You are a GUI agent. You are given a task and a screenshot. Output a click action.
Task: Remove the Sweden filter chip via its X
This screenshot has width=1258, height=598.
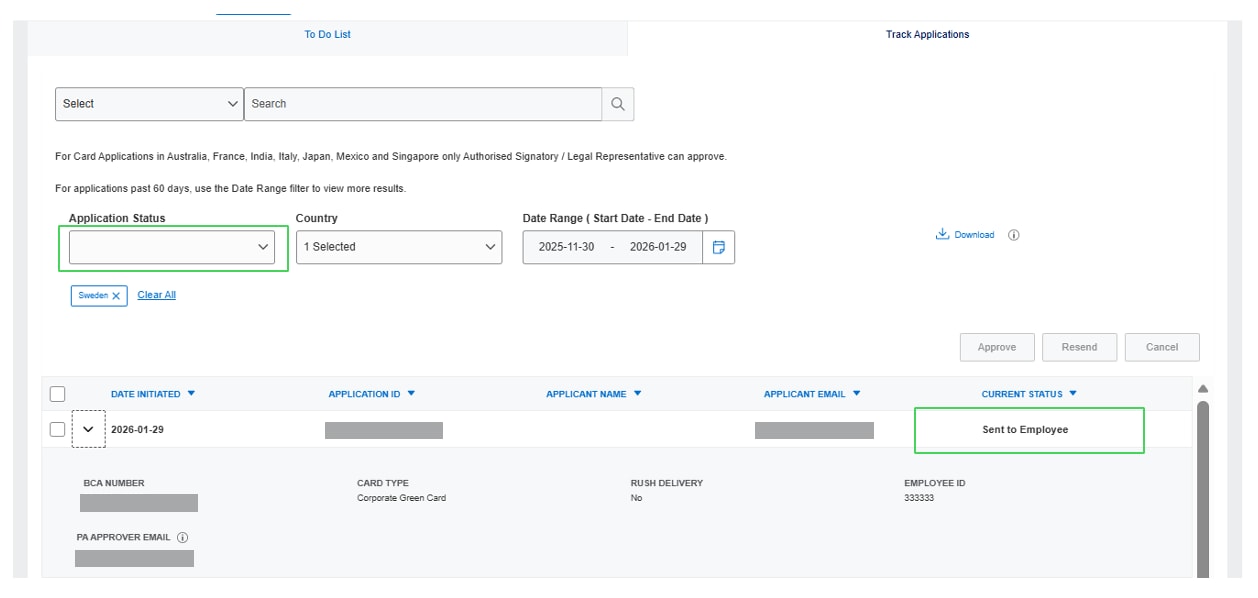[x=114, y=294]
